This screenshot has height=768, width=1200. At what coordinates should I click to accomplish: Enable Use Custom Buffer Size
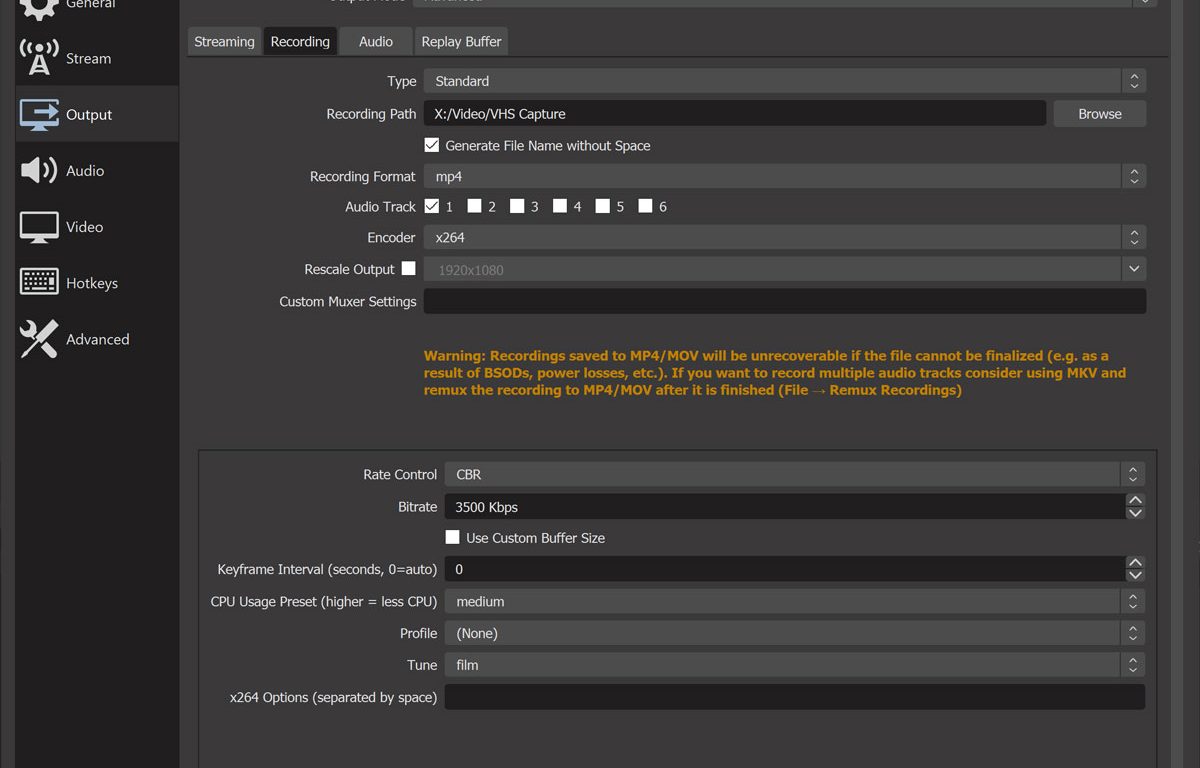(453, 537)
